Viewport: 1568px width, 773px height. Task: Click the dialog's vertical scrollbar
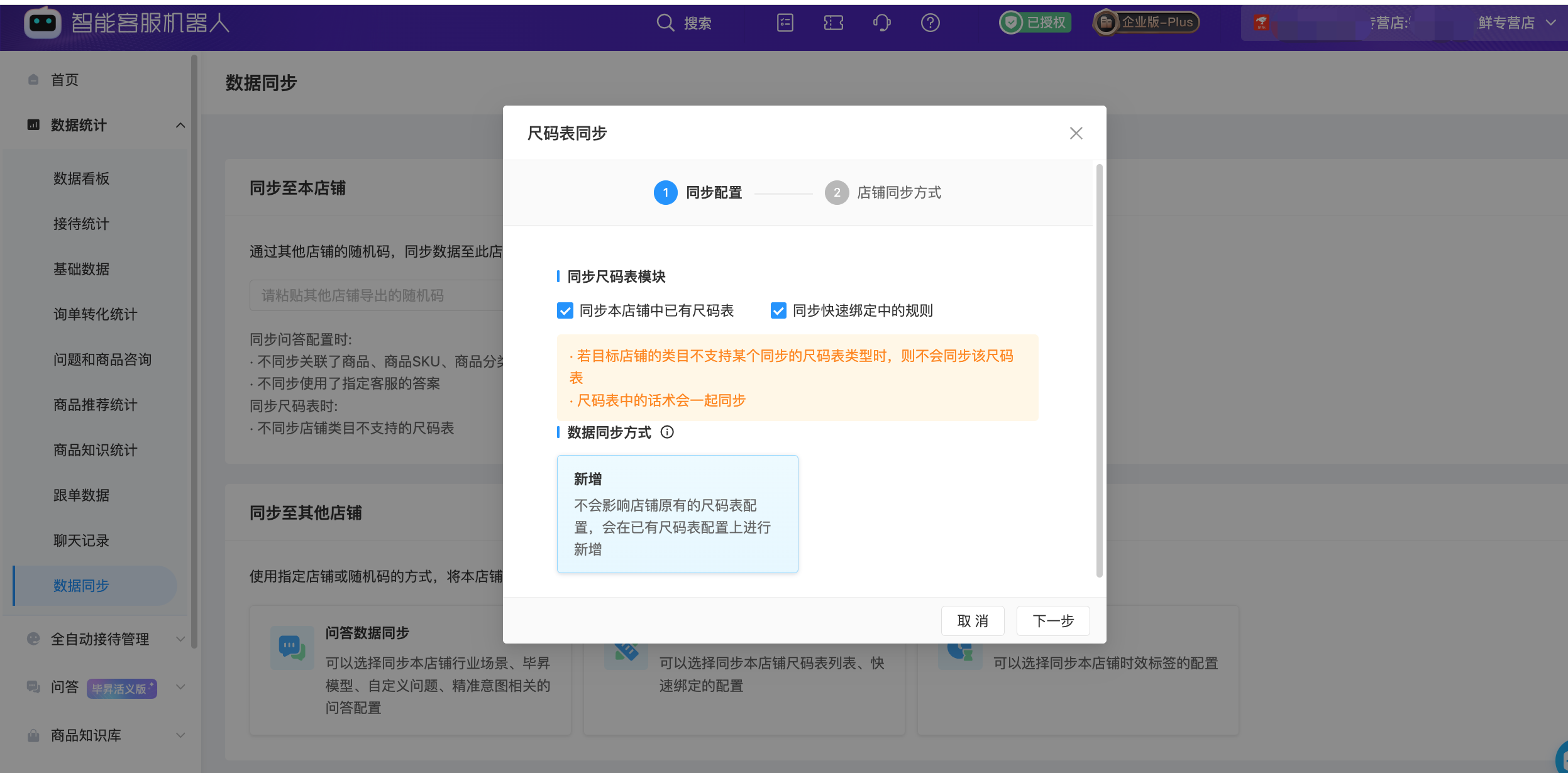(x=1099, y=371)
